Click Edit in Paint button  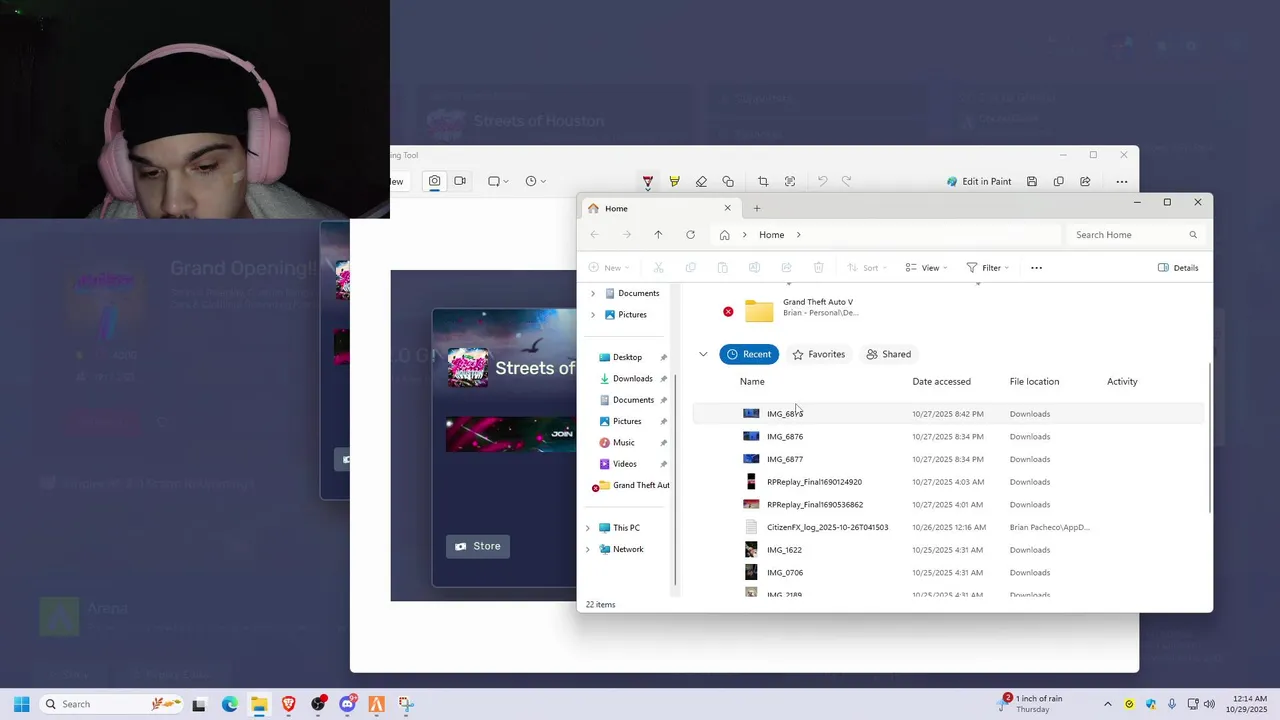978,181
